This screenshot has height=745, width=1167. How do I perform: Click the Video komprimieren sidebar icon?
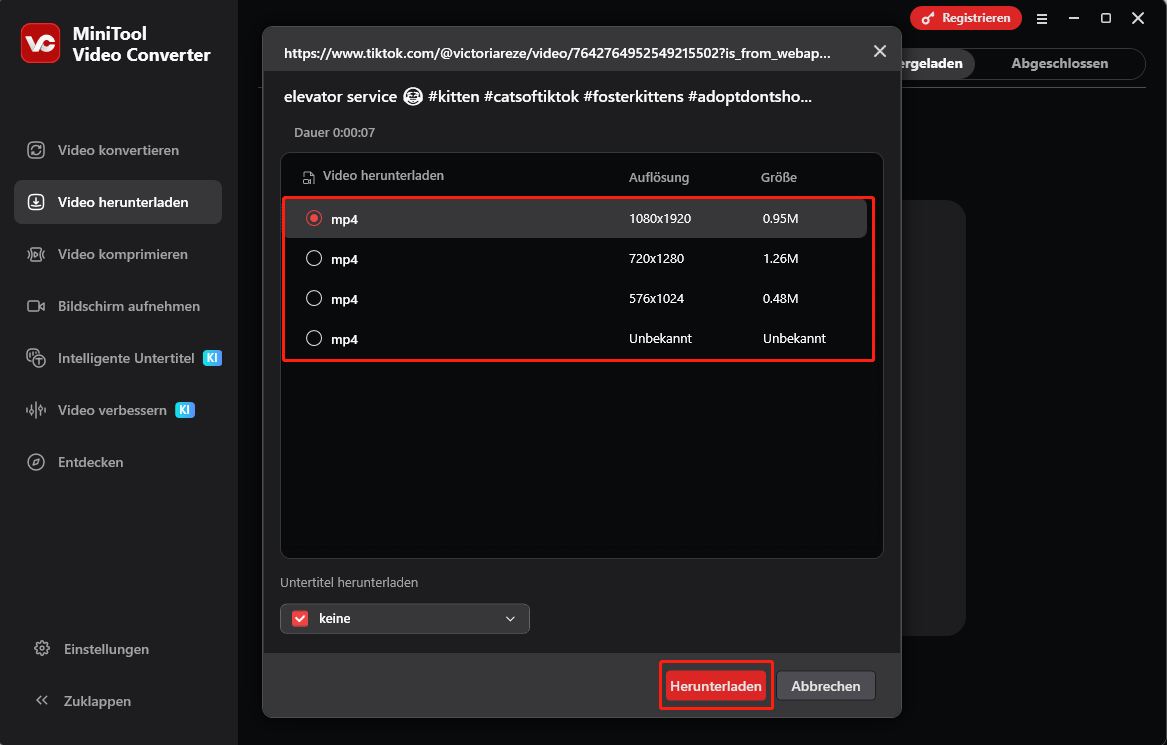[x=36, y=255]
